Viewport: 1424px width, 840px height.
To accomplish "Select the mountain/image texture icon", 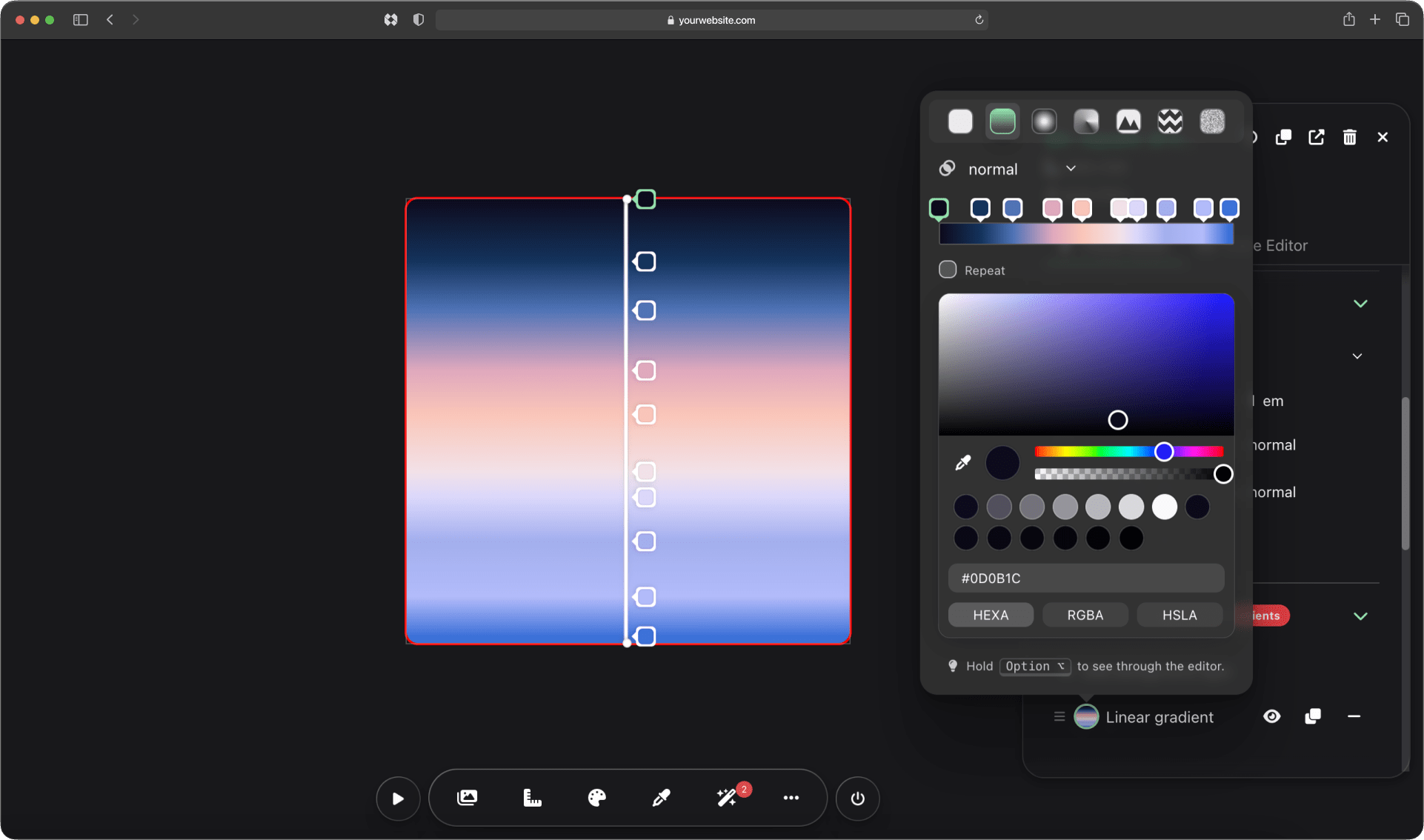I will click(1128, 121).
